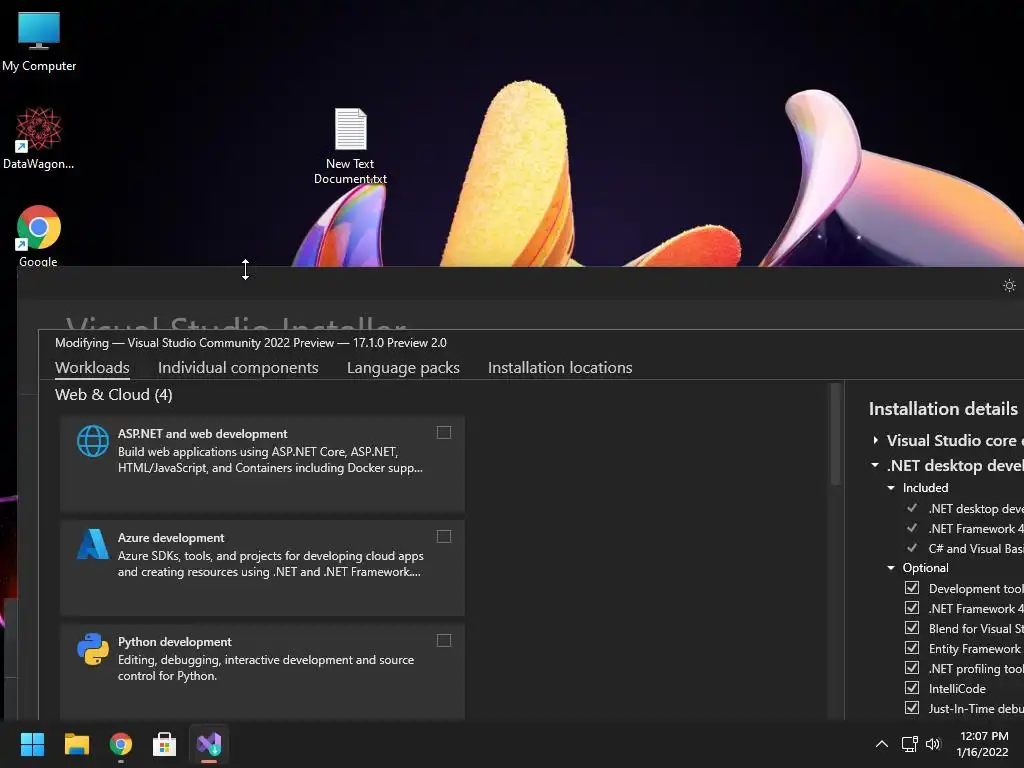Collapse the Included components section
This screenshot has height=768, width=1024.
(x=891, y=488)
